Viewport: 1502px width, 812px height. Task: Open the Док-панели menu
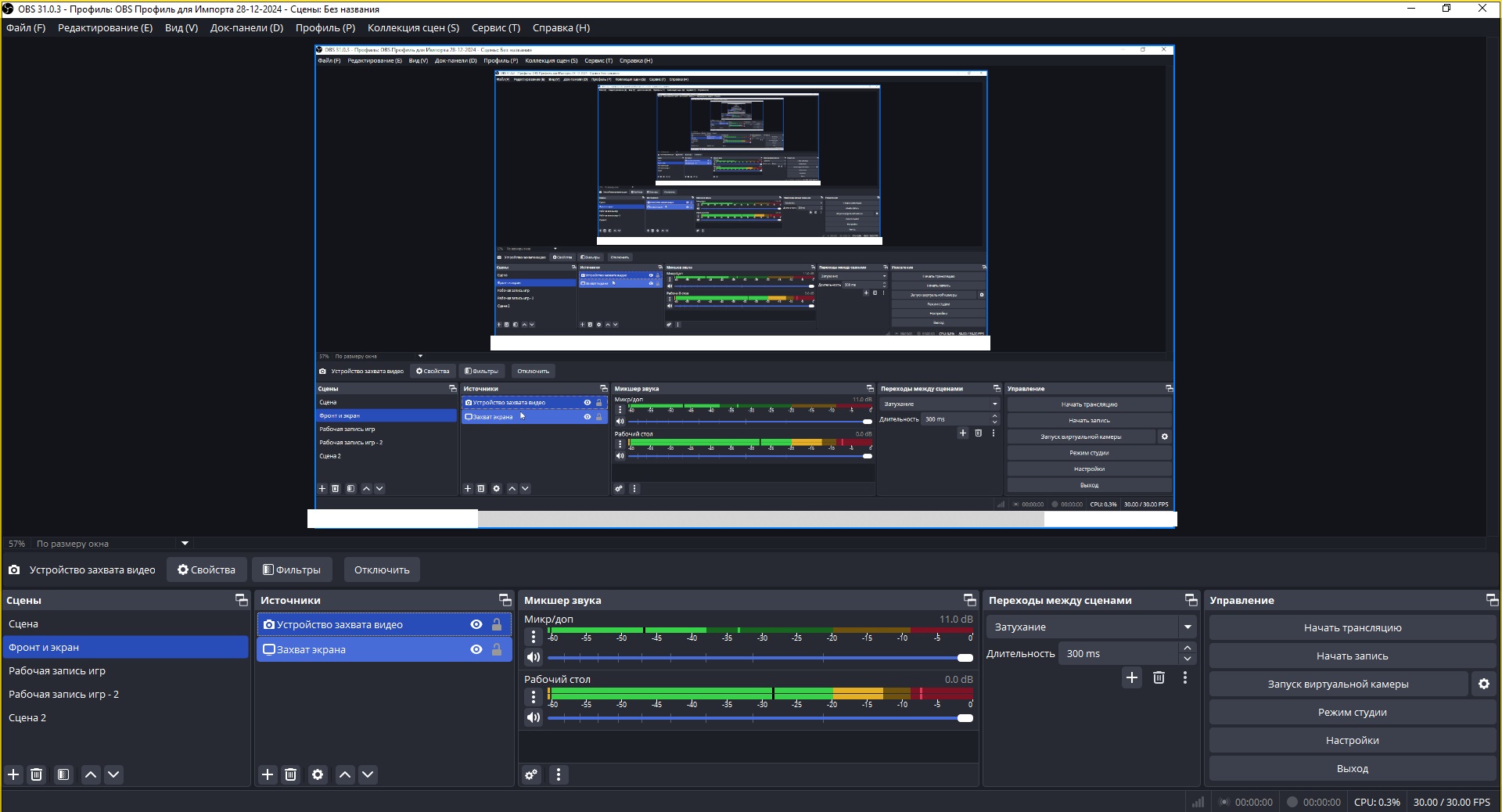pos(246,28)
